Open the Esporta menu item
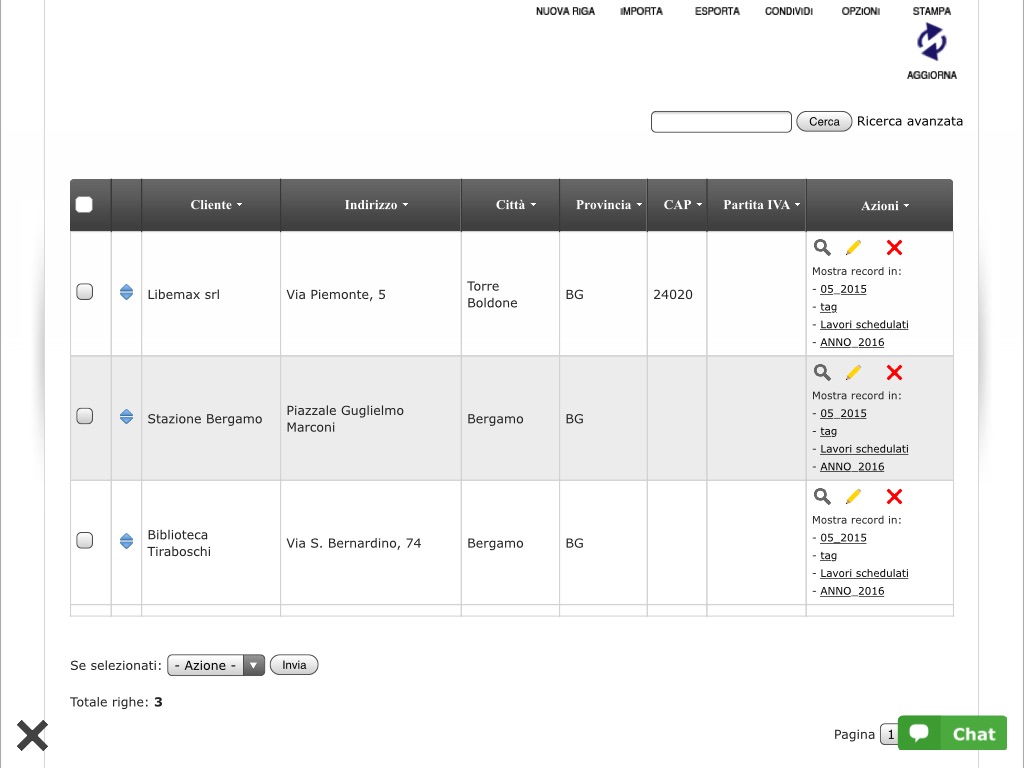This screenshot has height=768, width=1024. [717, 11]
